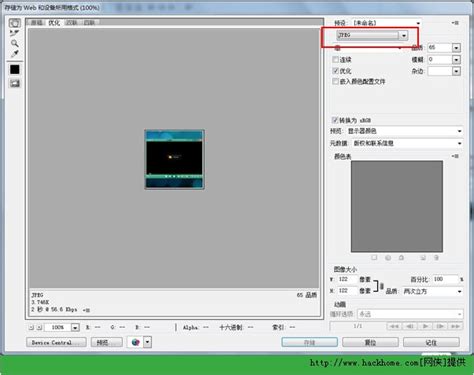Click the 复位 reset button

[x=370, y=342]
